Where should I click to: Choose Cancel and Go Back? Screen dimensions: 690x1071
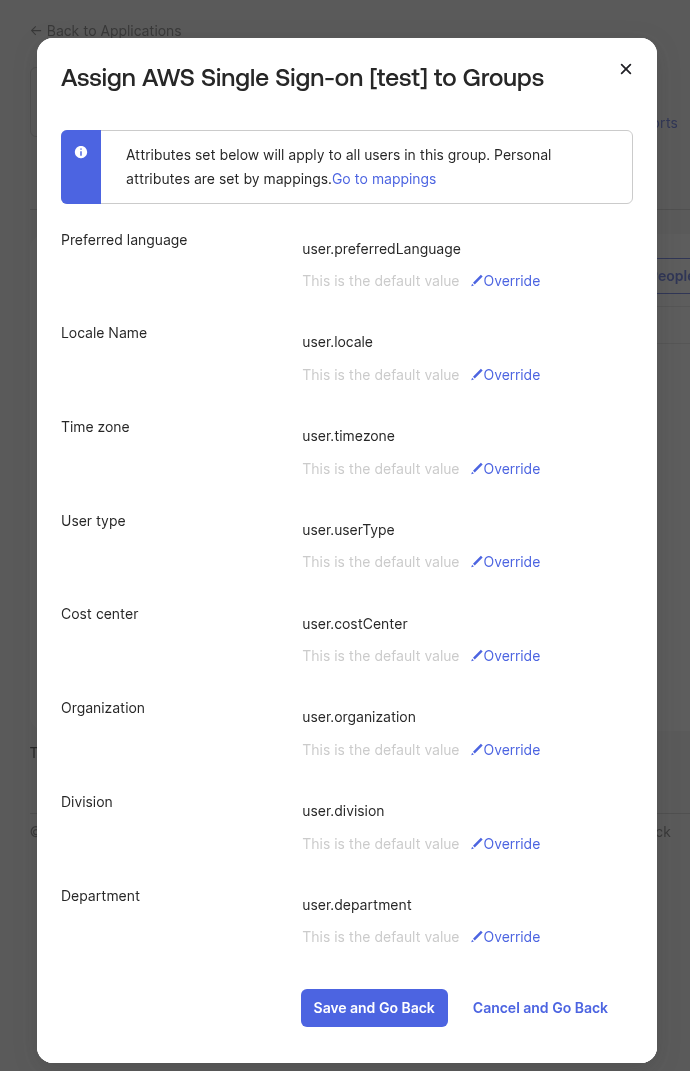[x=540, y=1008]
